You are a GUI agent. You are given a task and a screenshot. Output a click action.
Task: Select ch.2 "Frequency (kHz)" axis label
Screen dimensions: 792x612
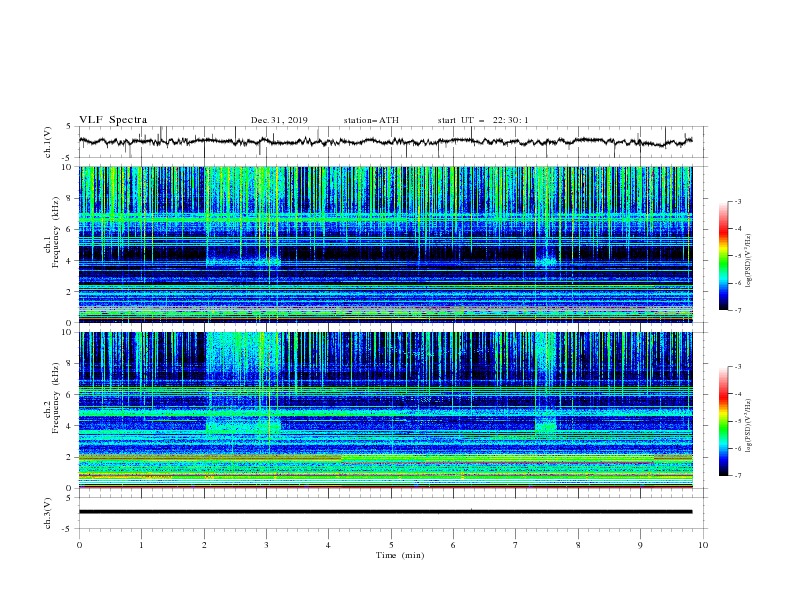pos(55,396)
